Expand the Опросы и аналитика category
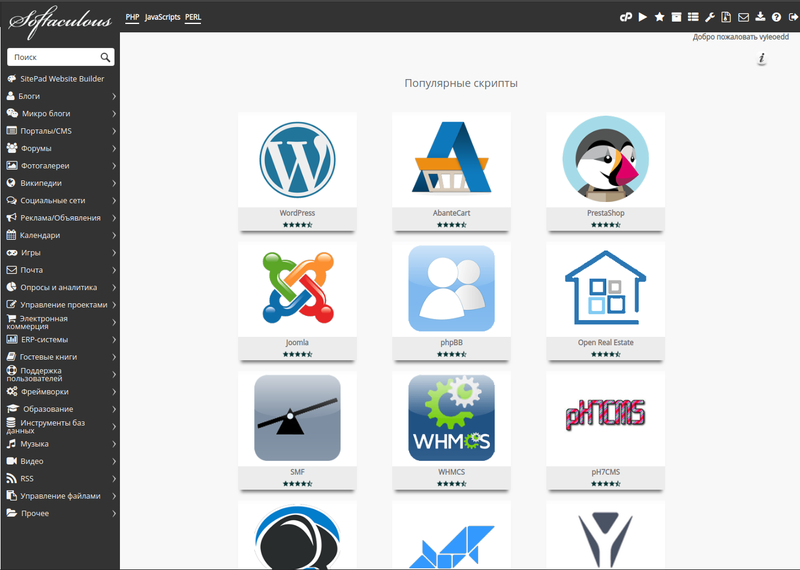 click(60, 287)
